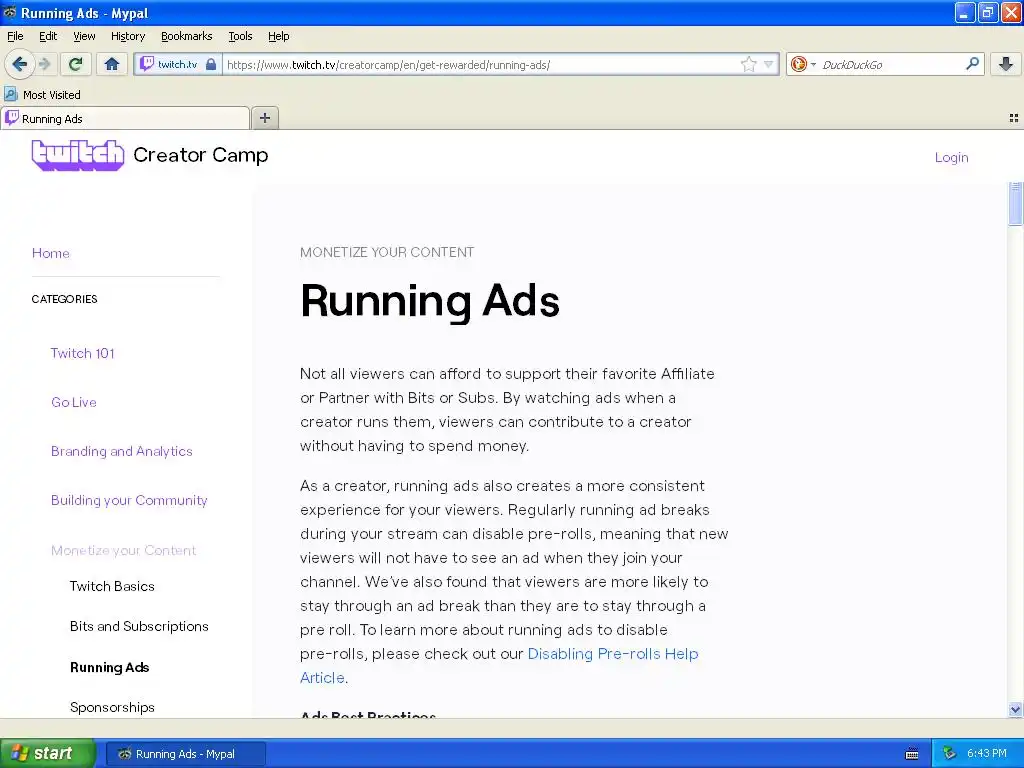
Task: Open the Twitch Basics sub-item
Action: coord(112,586)
